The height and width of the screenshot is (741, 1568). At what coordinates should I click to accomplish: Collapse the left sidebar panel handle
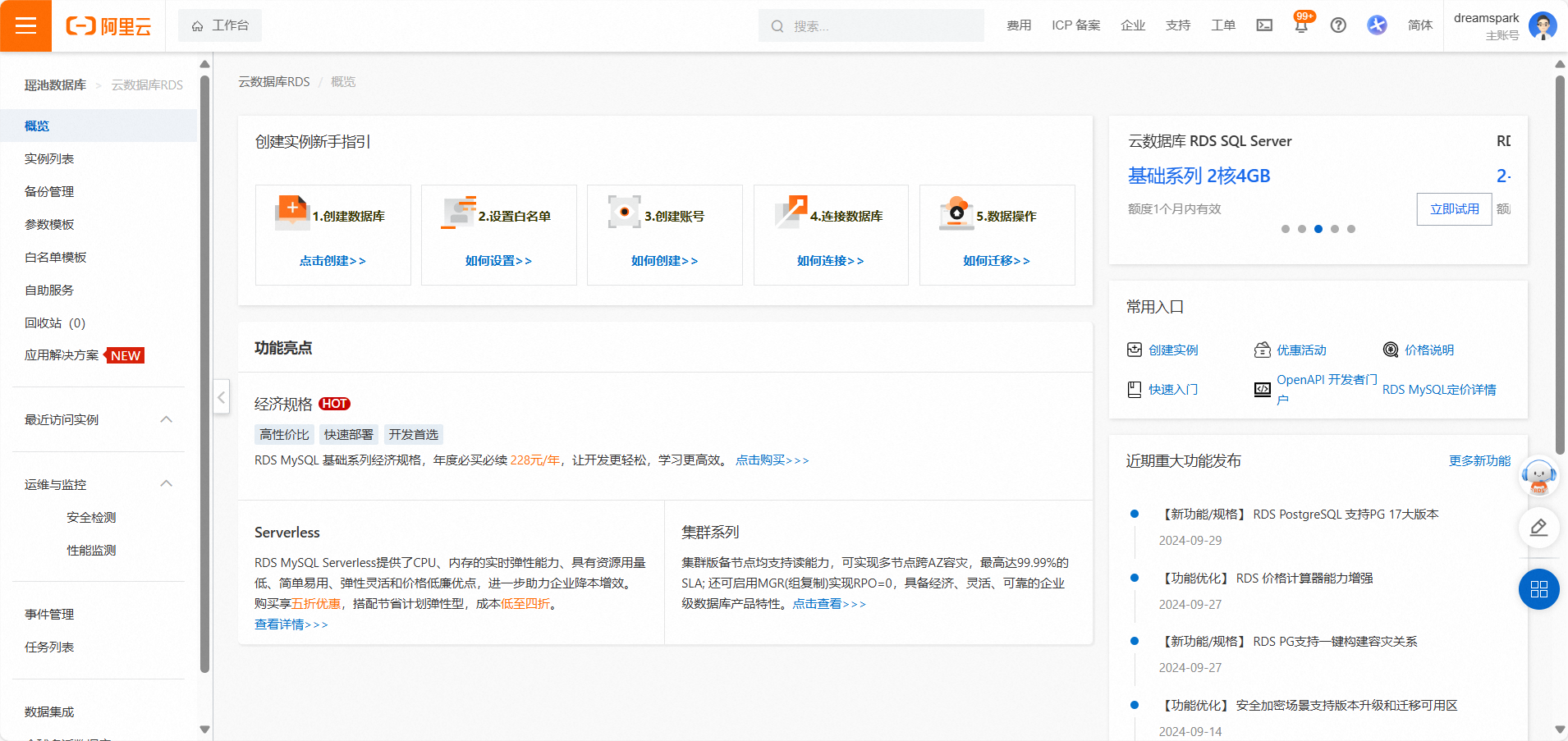[x=222, y=397]
